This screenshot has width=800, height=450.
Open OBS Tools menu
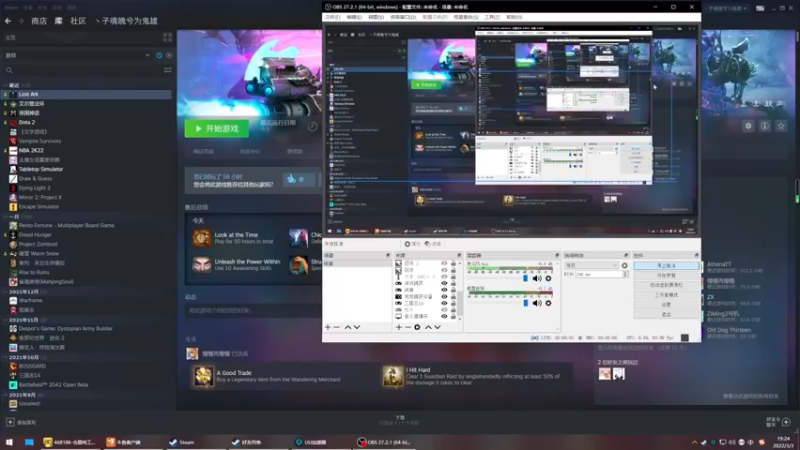pos(492,17)
